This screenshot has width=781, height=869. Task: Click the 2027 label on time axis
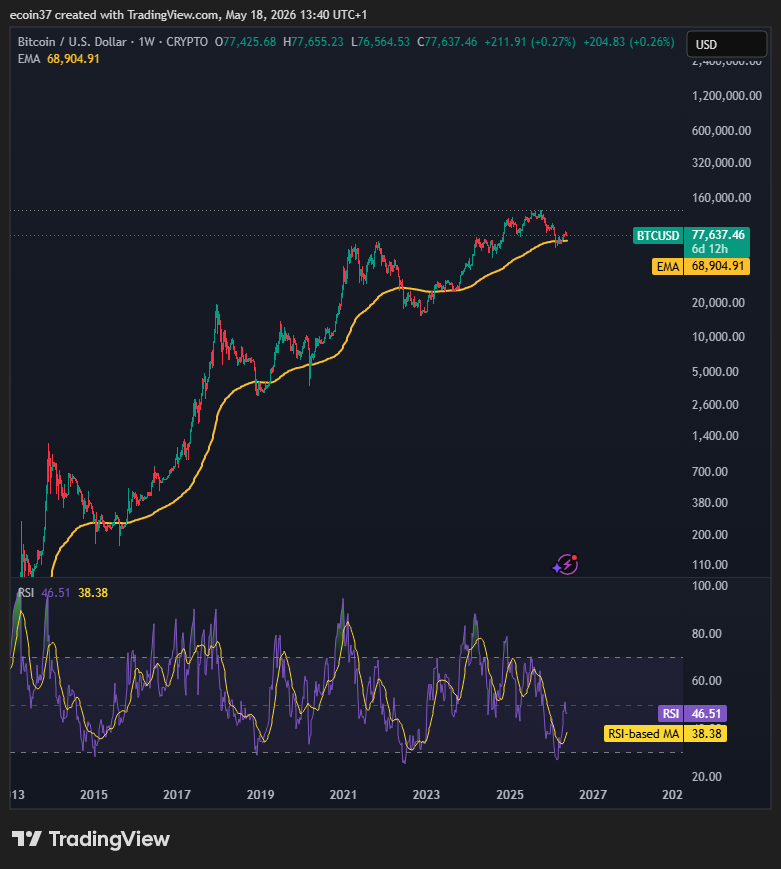tap(593, 794)
